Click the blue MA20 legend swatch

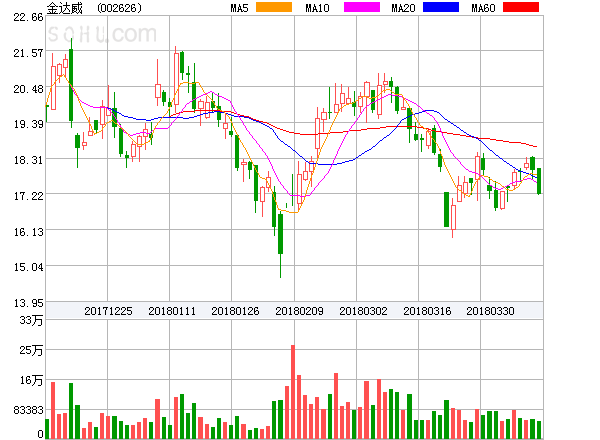[441, 7]
